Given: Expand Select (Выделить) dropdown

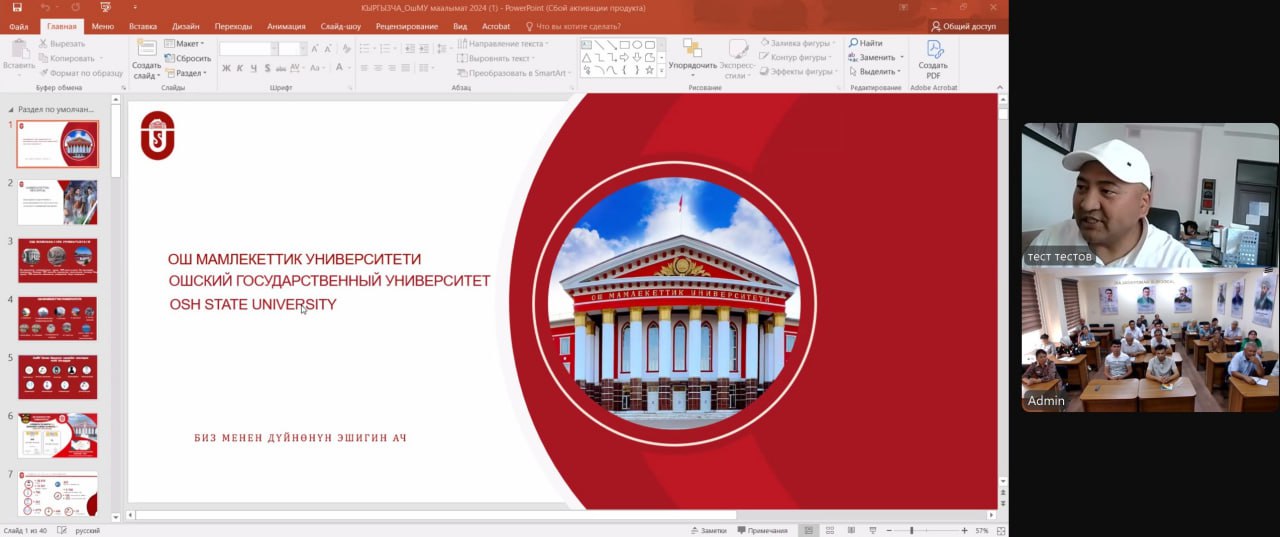Looking at the screenshot, I should (875, 72).
